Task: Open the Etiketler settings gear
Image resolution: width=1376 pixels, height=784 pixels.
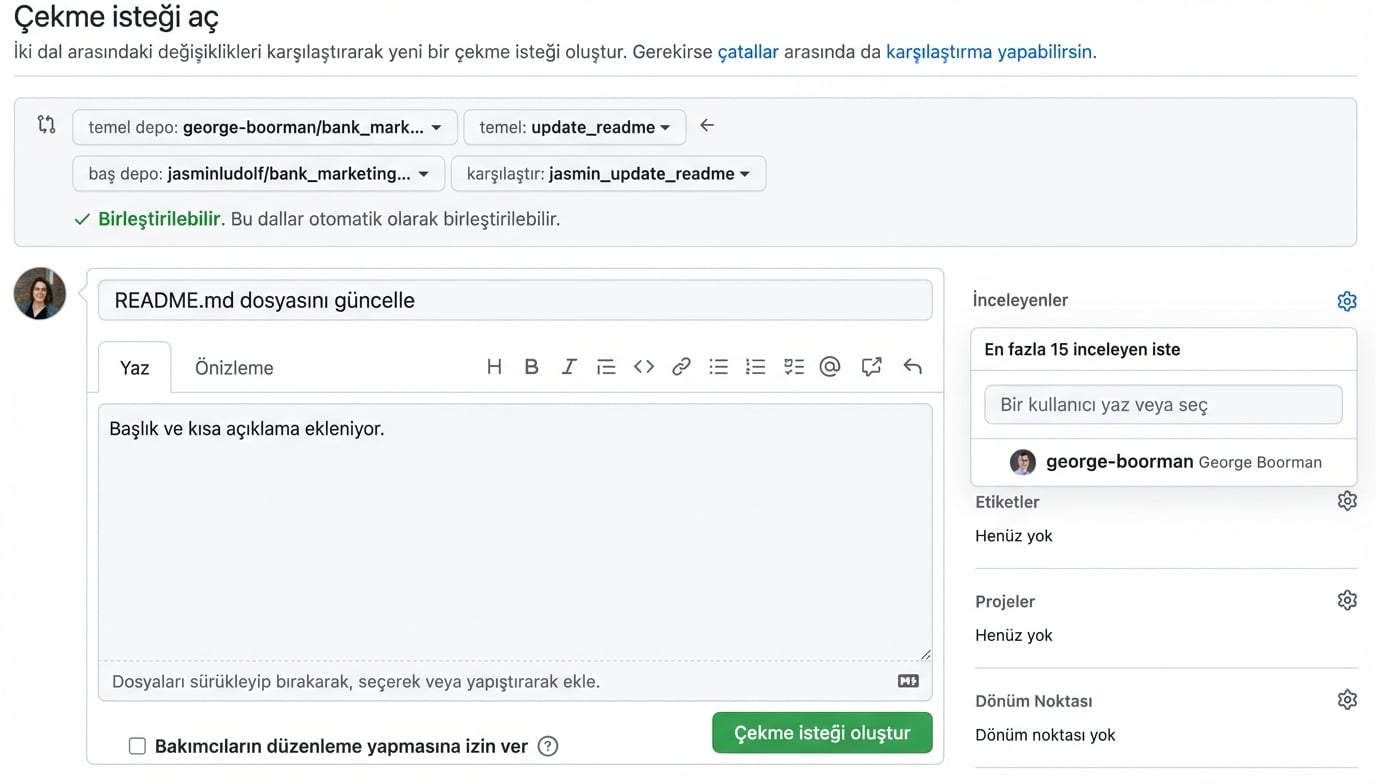Action: pos(1347,500)
